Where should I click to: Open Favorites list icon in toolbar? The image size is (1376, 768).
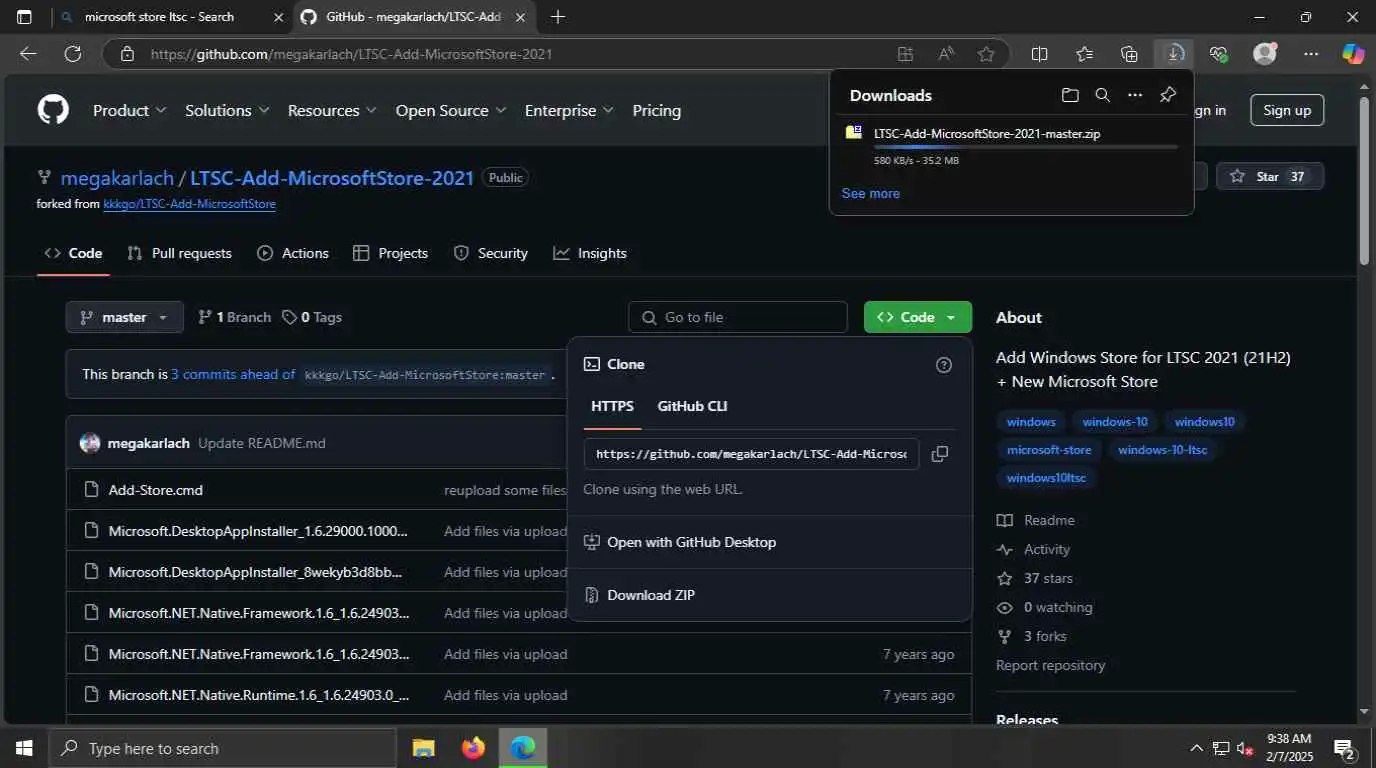(1085, 54)
